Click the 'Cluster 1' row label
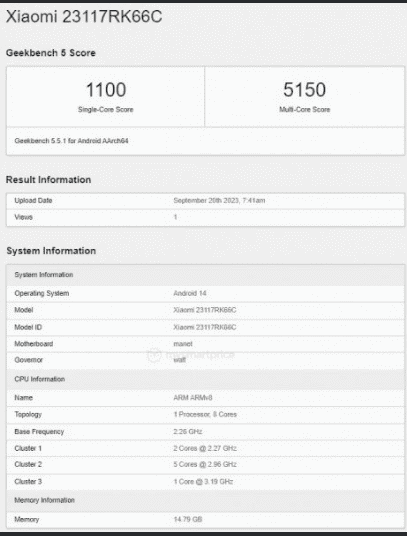This screenshot has height=536, width=407. (x=28, y=448)
